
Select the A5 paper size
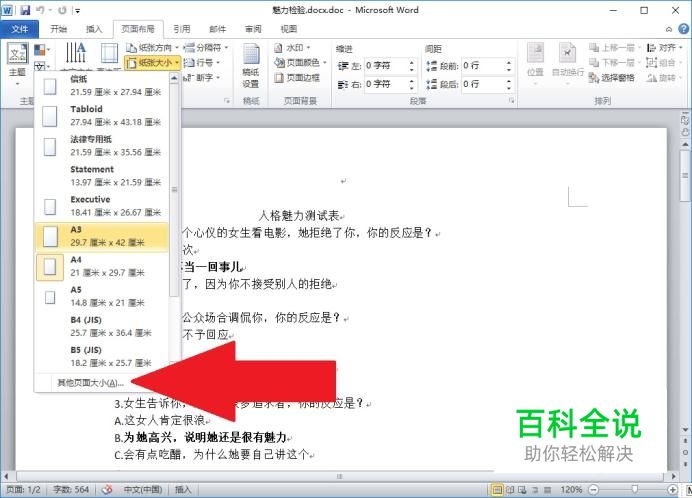pyautogui.click(x=102, y=296)
